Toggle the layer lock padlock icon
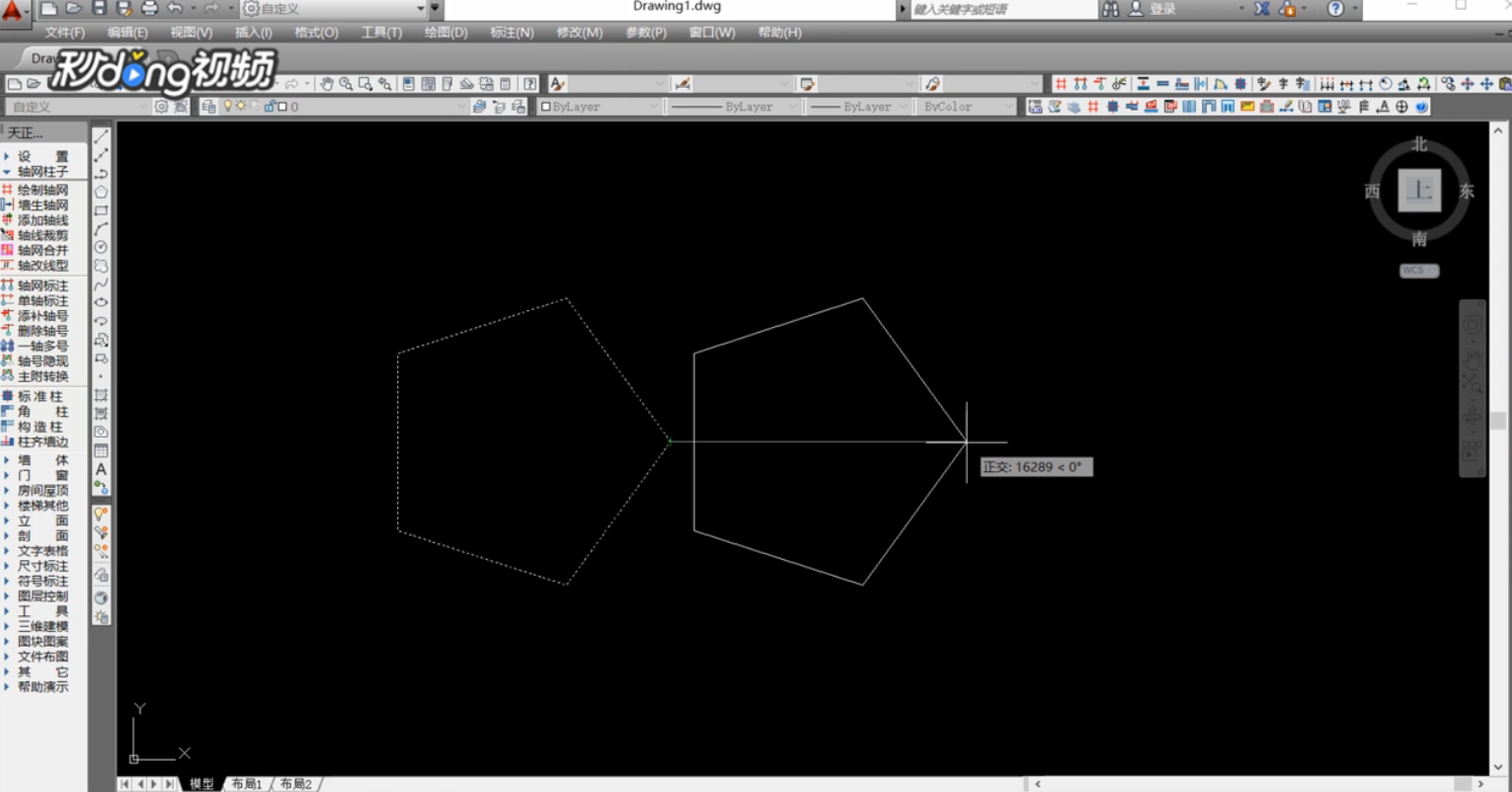The image size is (1512, 792). coord(269,107)
